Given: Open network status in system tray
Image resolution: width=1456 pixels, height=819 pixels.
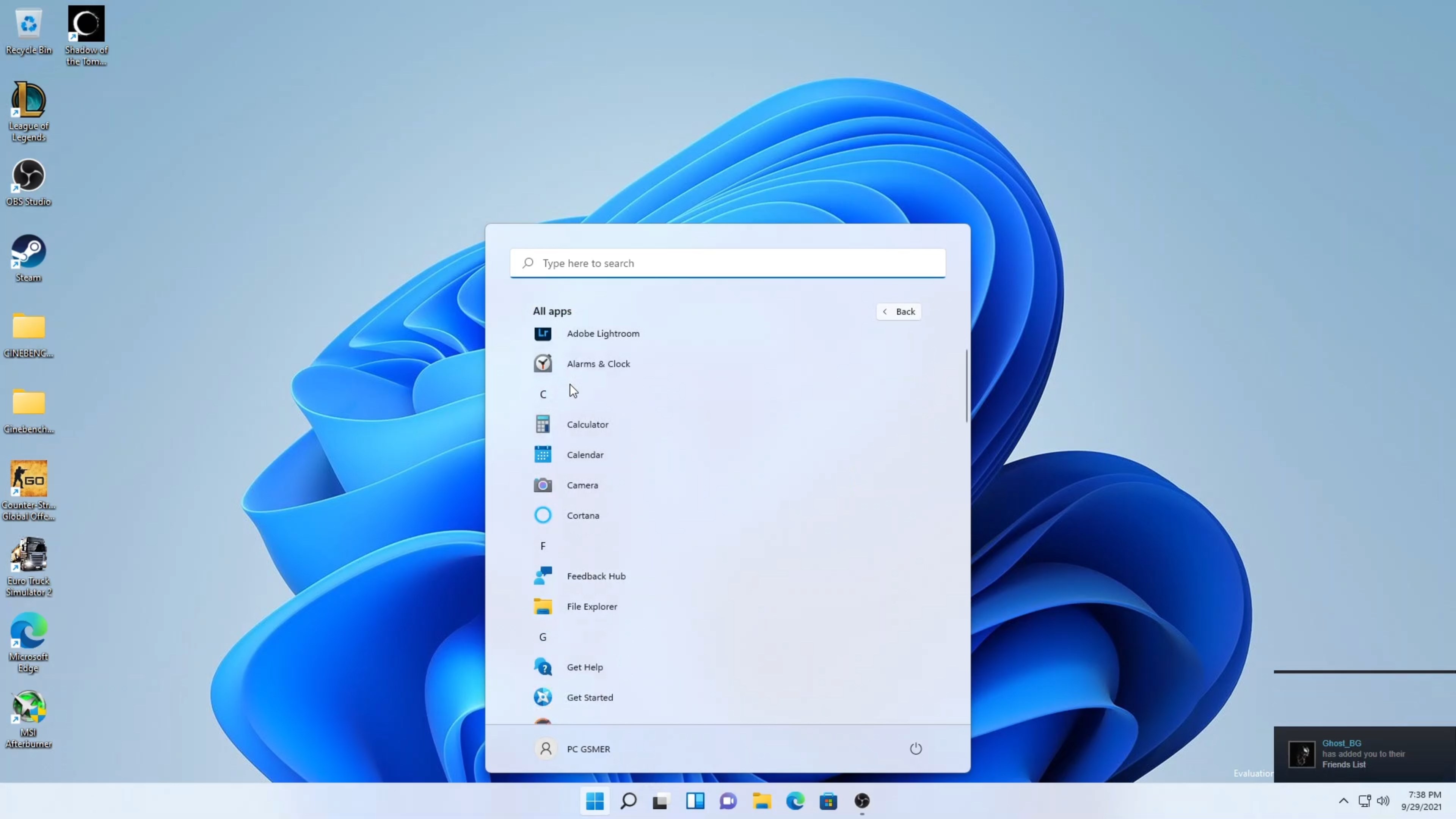Looking at the screenshot, I should click(1365, 801).
